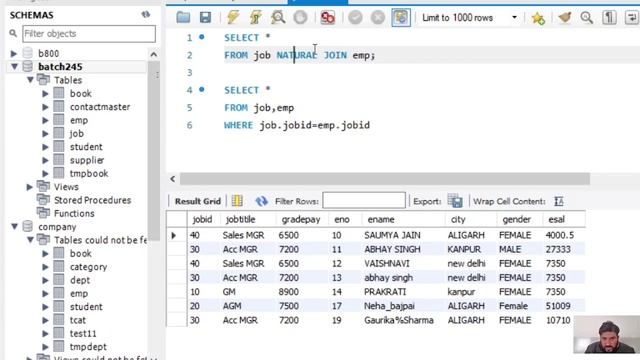This screenshot has height=360, width=640.
Task: Save snippet star icon
Action: click(x=538, y=18)
